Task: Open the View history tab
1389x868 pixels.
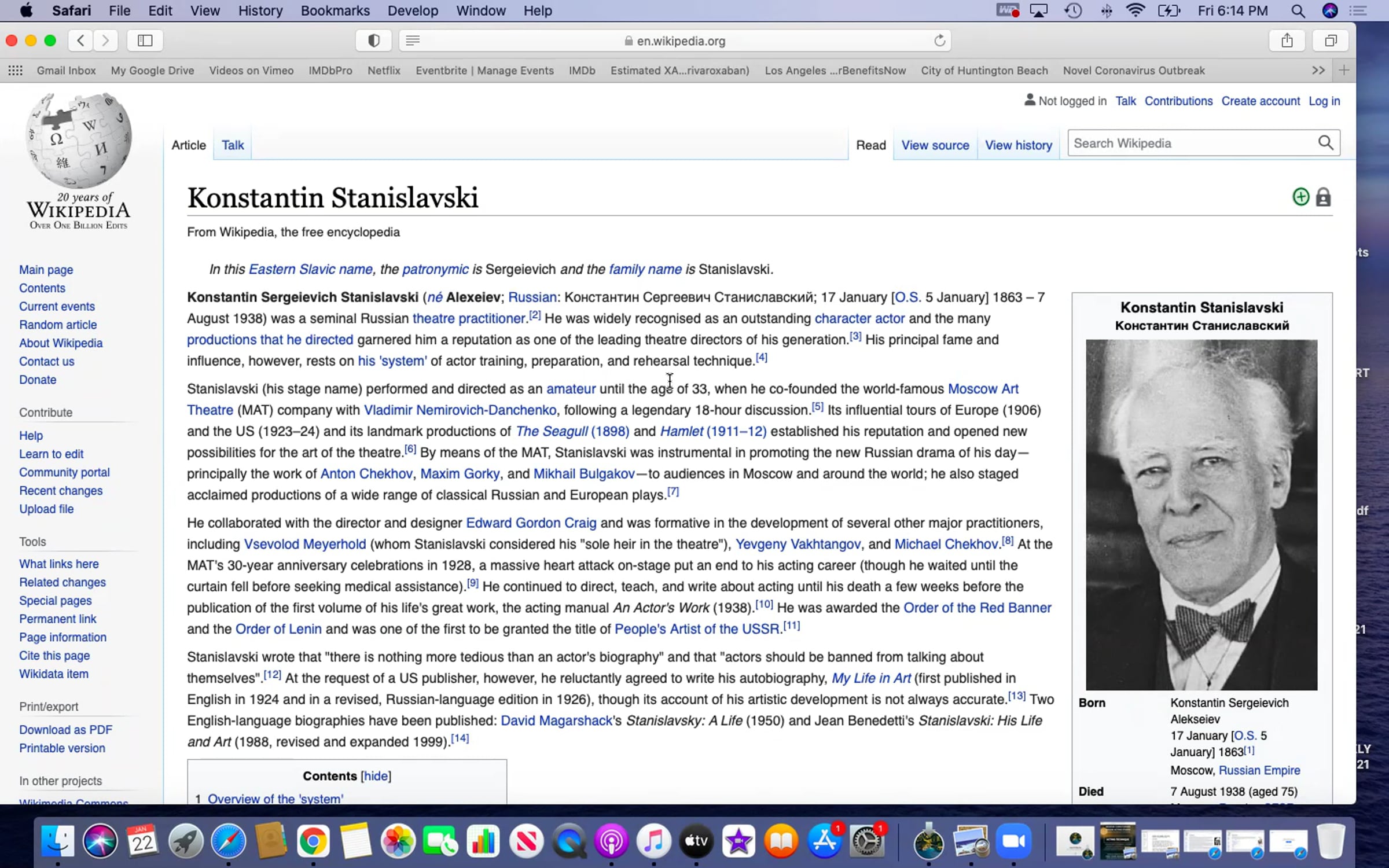Action: pyautogui.click(x=1018, y=145)
